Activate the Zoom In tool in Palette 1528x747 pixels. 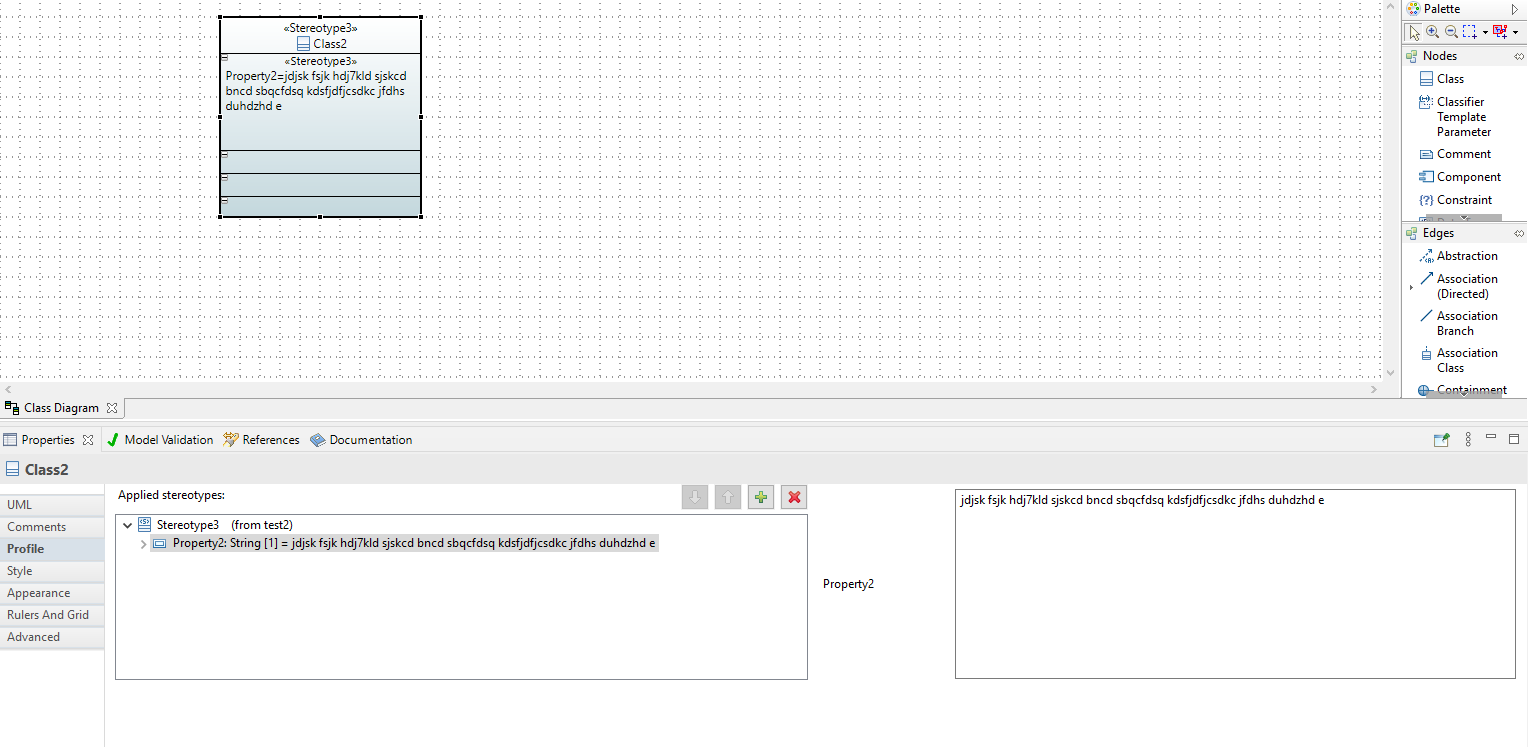1432,32
